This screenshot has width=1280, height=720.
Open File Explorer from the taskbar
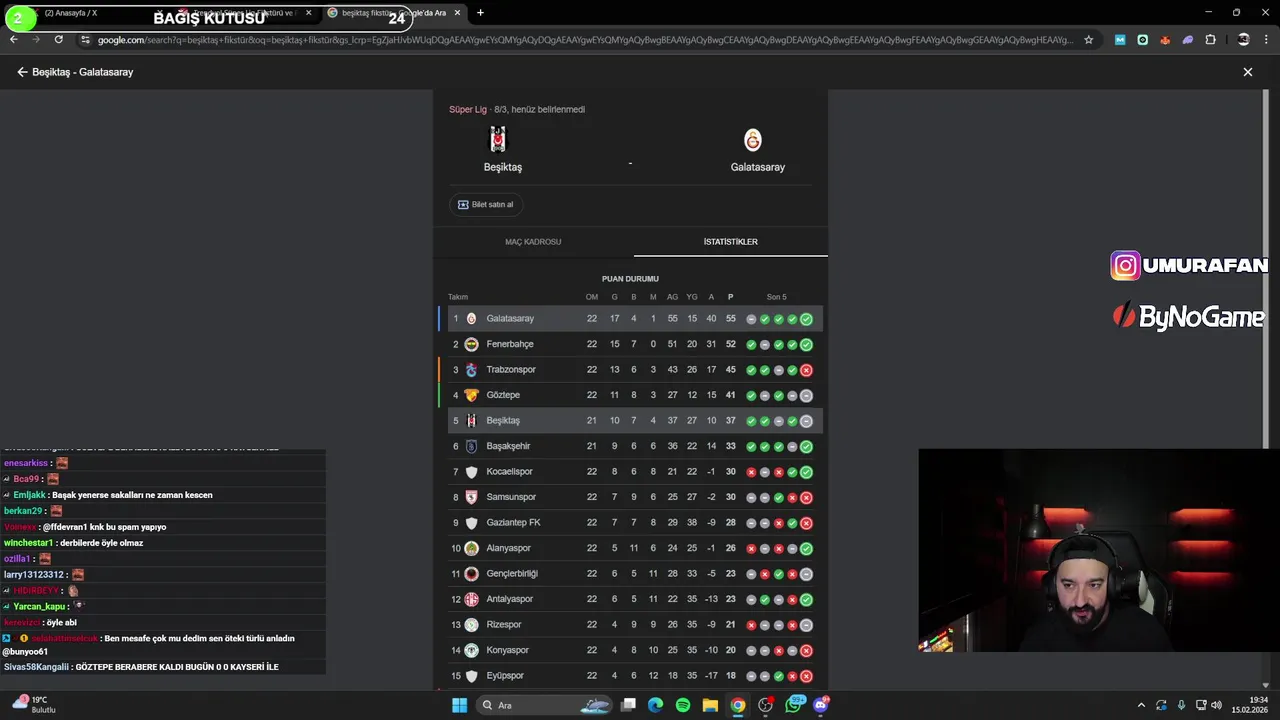pos(710,705)
